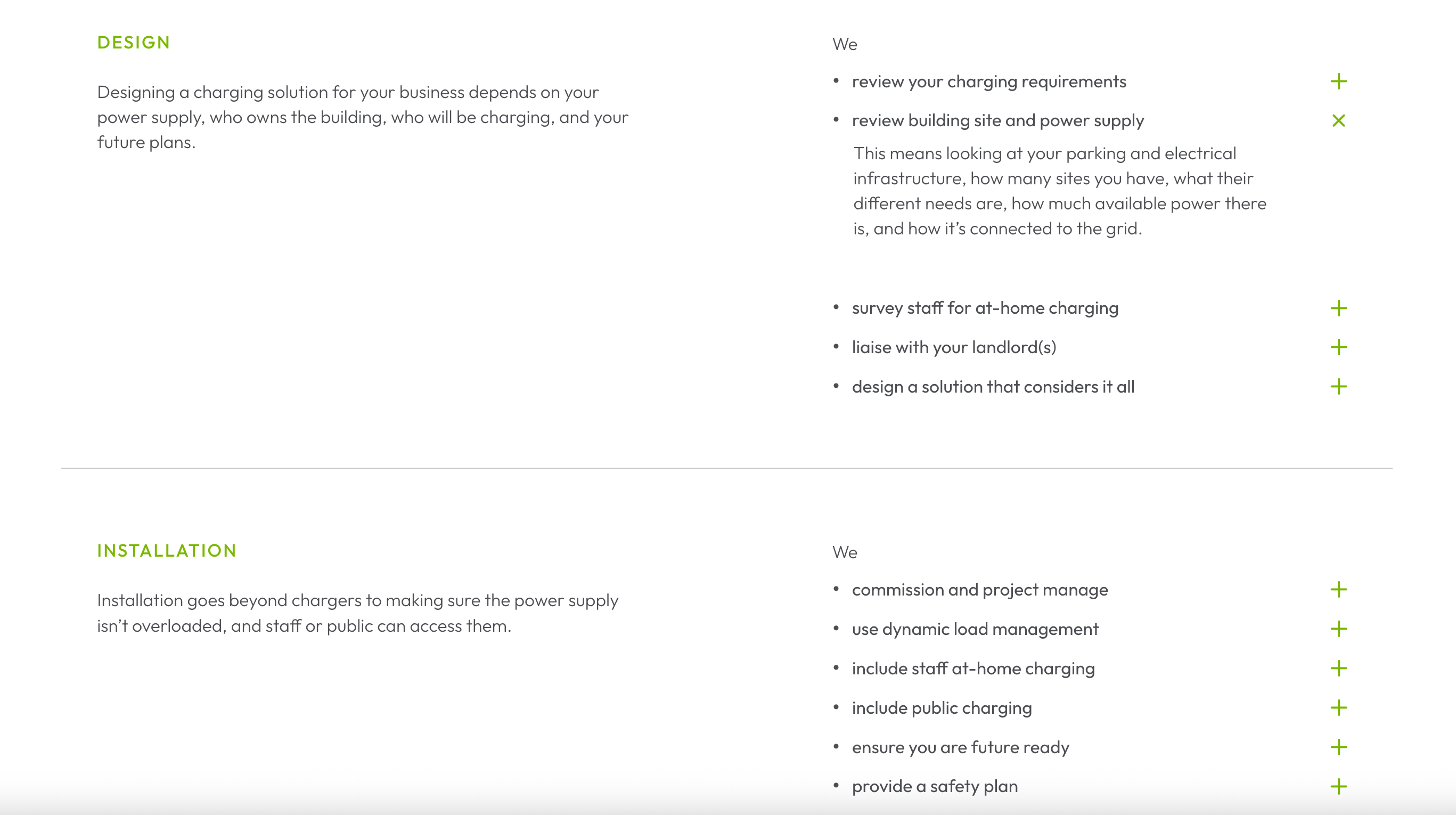This screenshot has height=815, width=1456.
Task: Click plus icon next to 'include staff at-home charging'
Action: click(x=1338, y=669)
